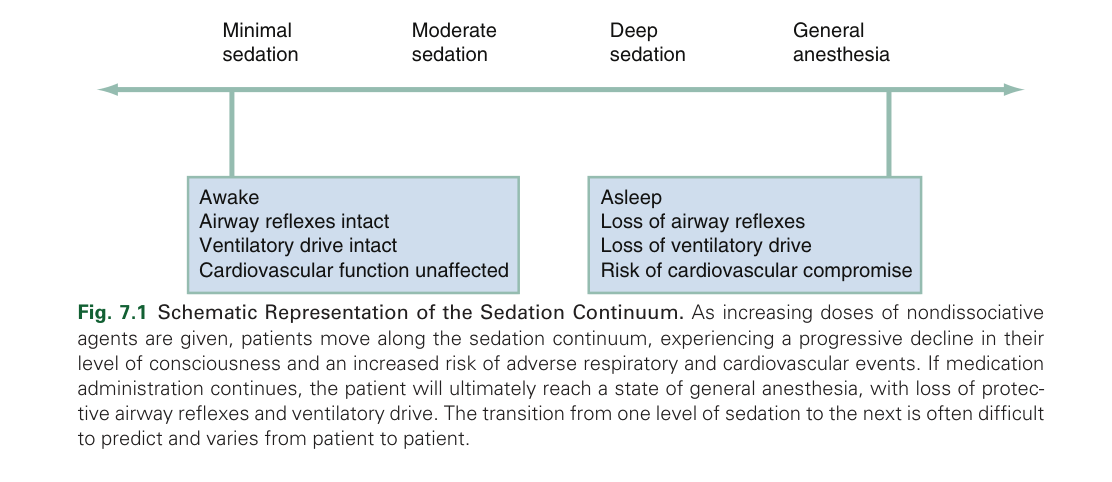Viewport: 1112px width, 482px height.
Task: Click "Risk of cardiovascular compromise" line
Action: [x=756, y=270]
